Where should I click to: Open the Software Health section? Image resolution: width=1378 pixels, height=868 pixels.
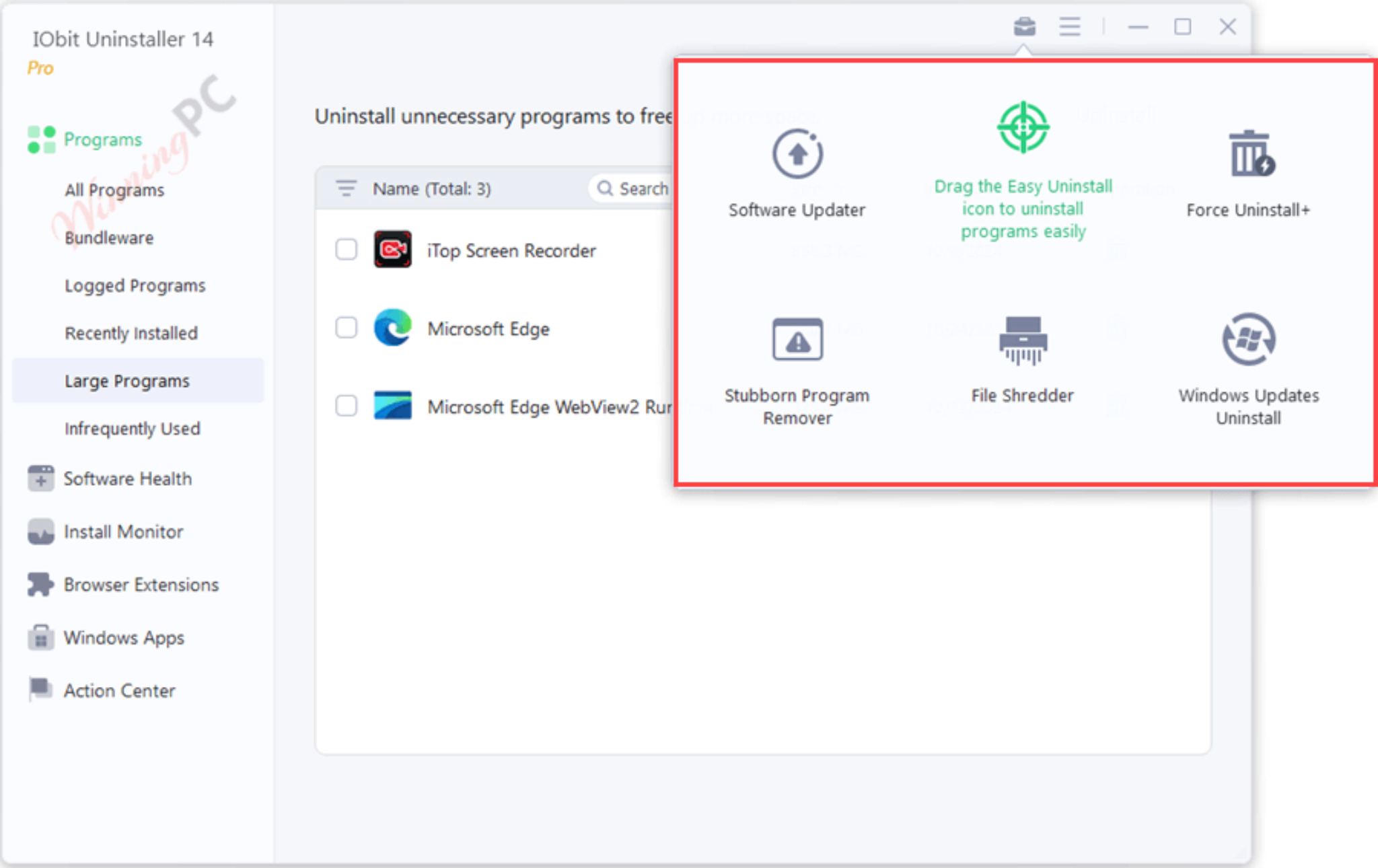tap(127, 478)
